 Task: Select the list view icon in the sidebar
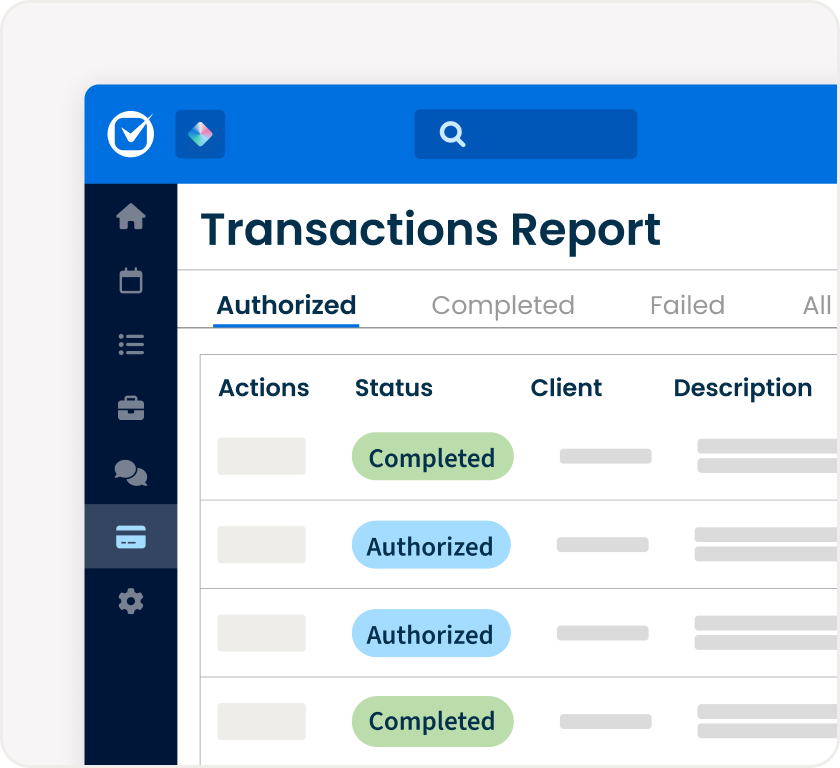point(131,344)
